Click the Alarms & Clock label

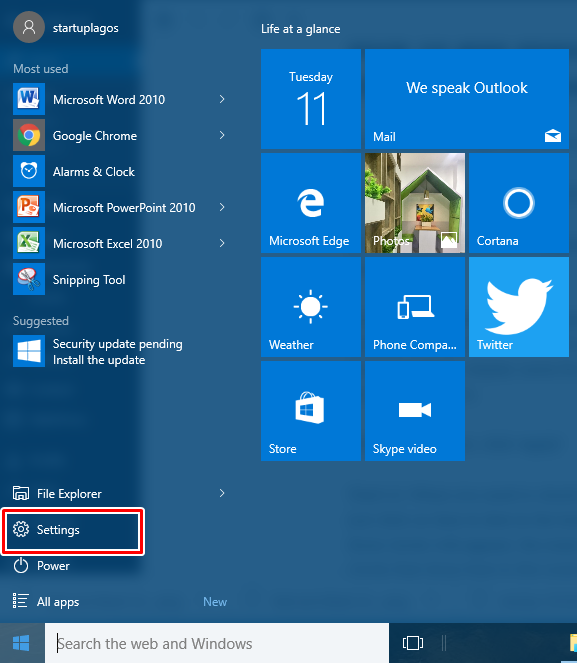point(93,172)
